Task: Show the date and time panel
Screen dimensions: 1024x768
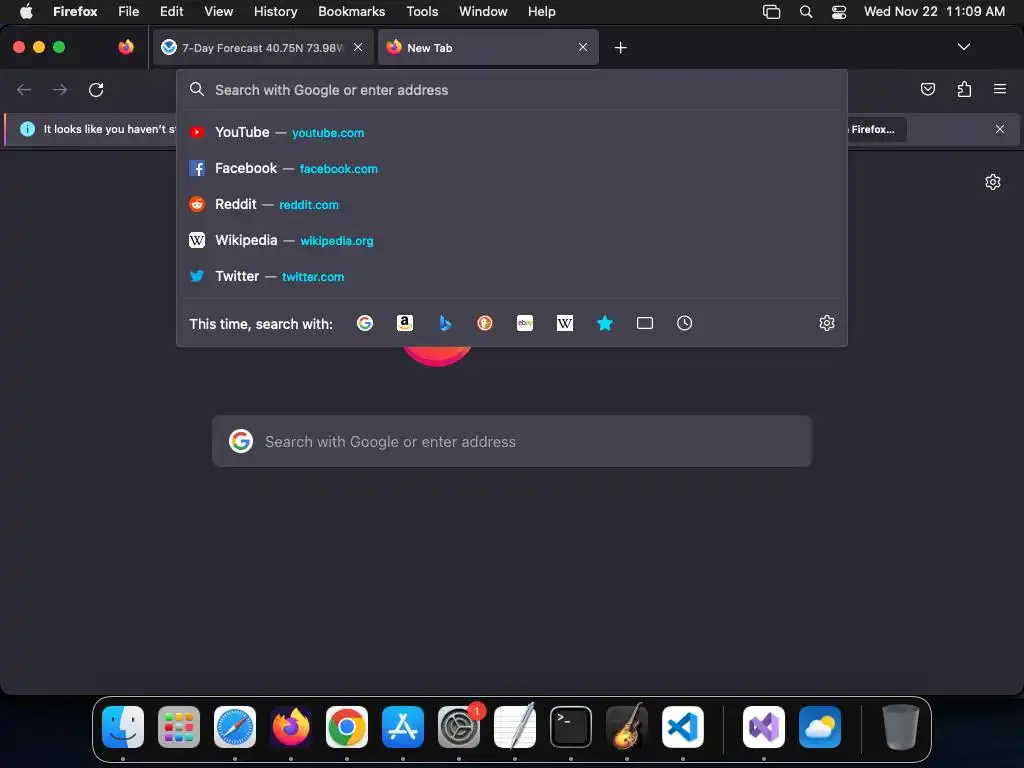Action: pyautogui.click(x=934, y=11)
